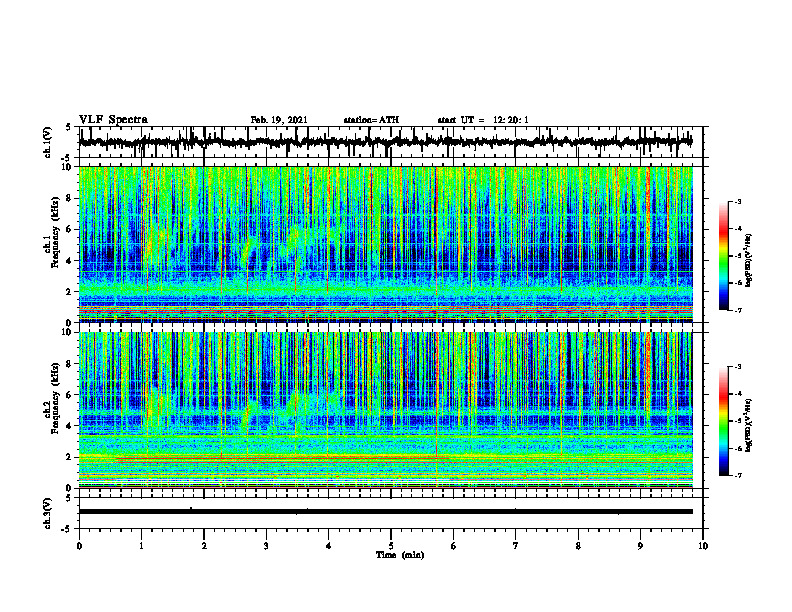The height and width of the screenshot is (612, 792).
Task: Click the "-3" label on ch.1 color bar
Action: tap(738, 202)
